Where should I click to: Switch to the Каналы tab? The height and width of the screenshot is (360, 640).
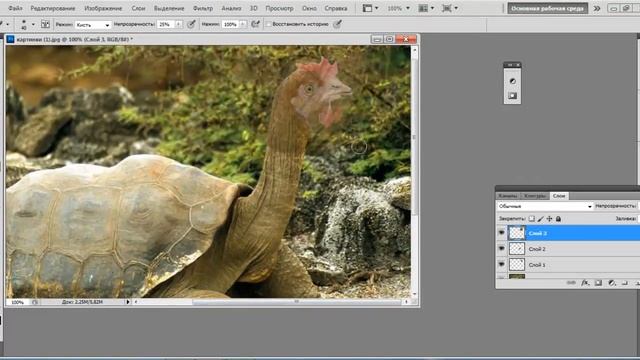508,196
